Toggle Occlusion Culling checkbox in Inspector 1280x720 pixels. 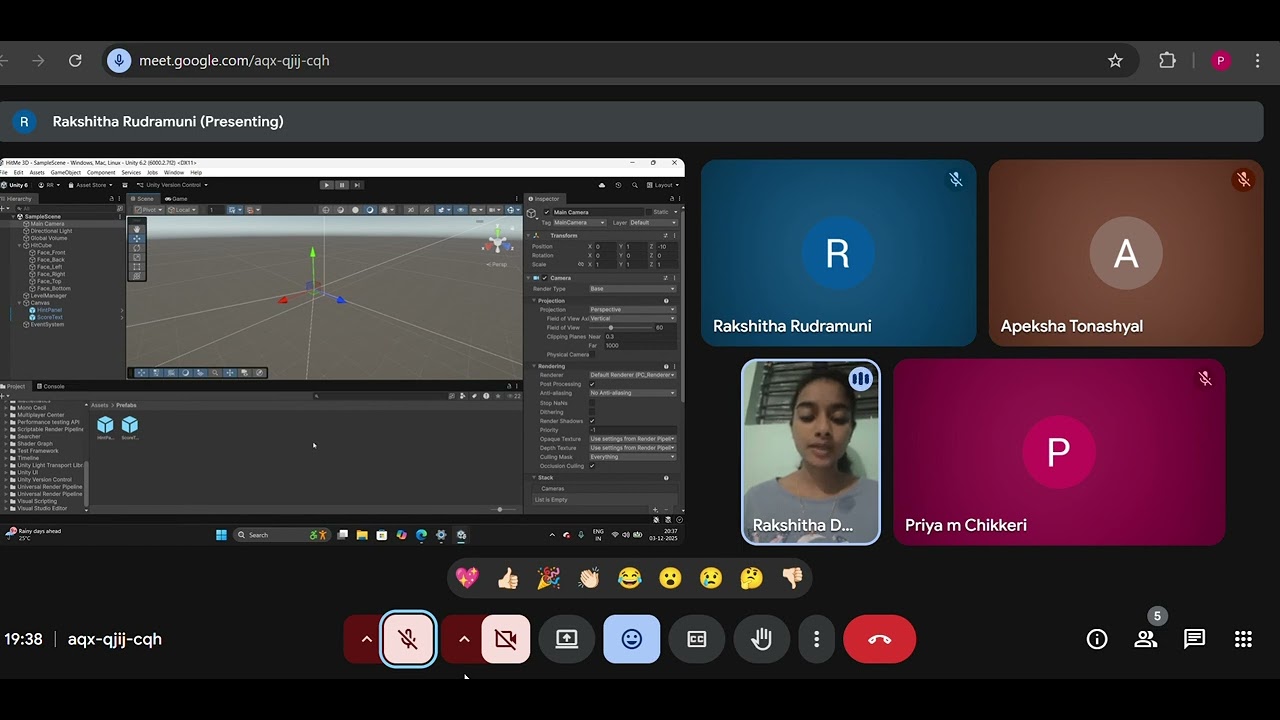click(x=592, y=466)
